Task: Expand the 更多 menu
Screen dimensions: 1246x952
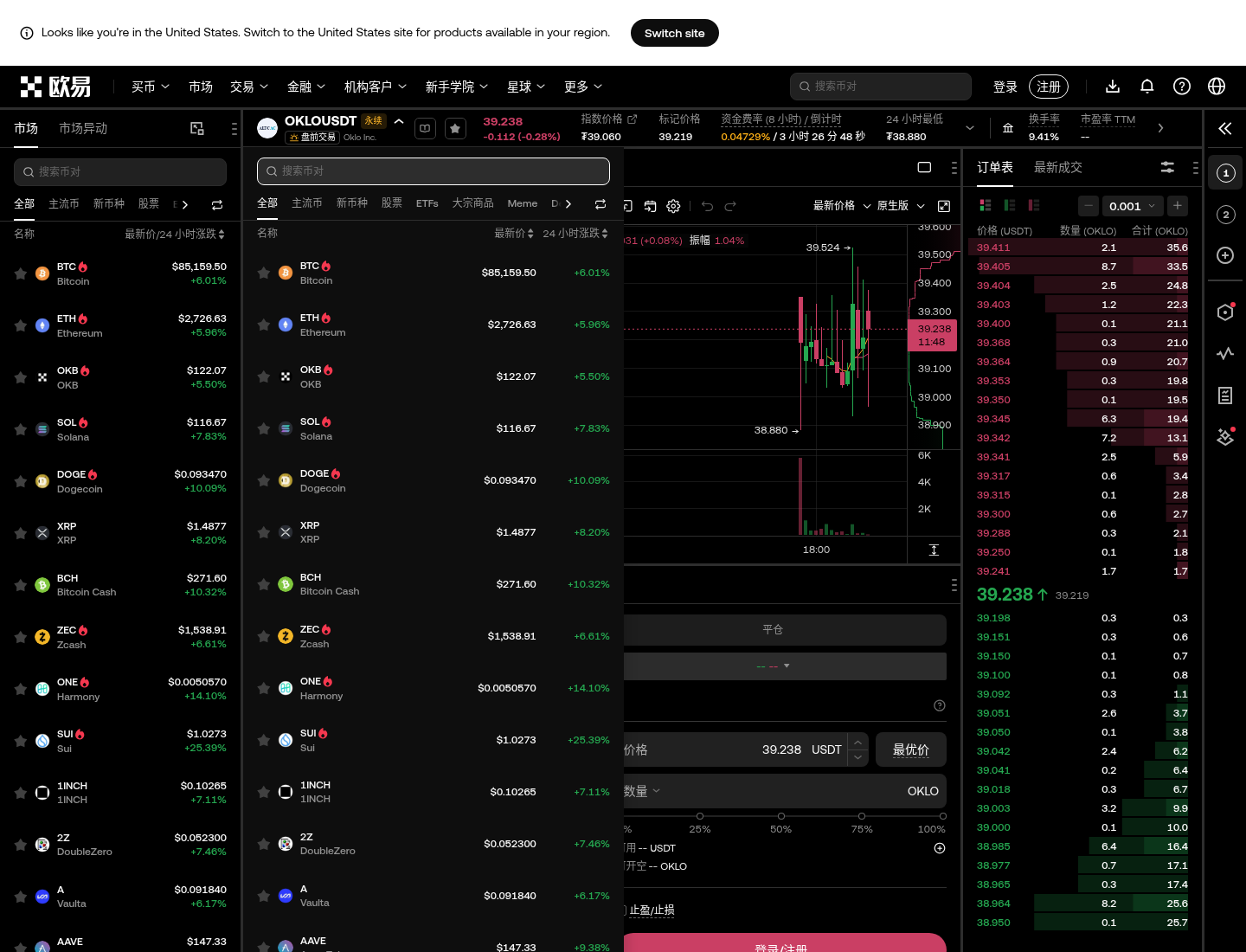Action: (583, 87)
